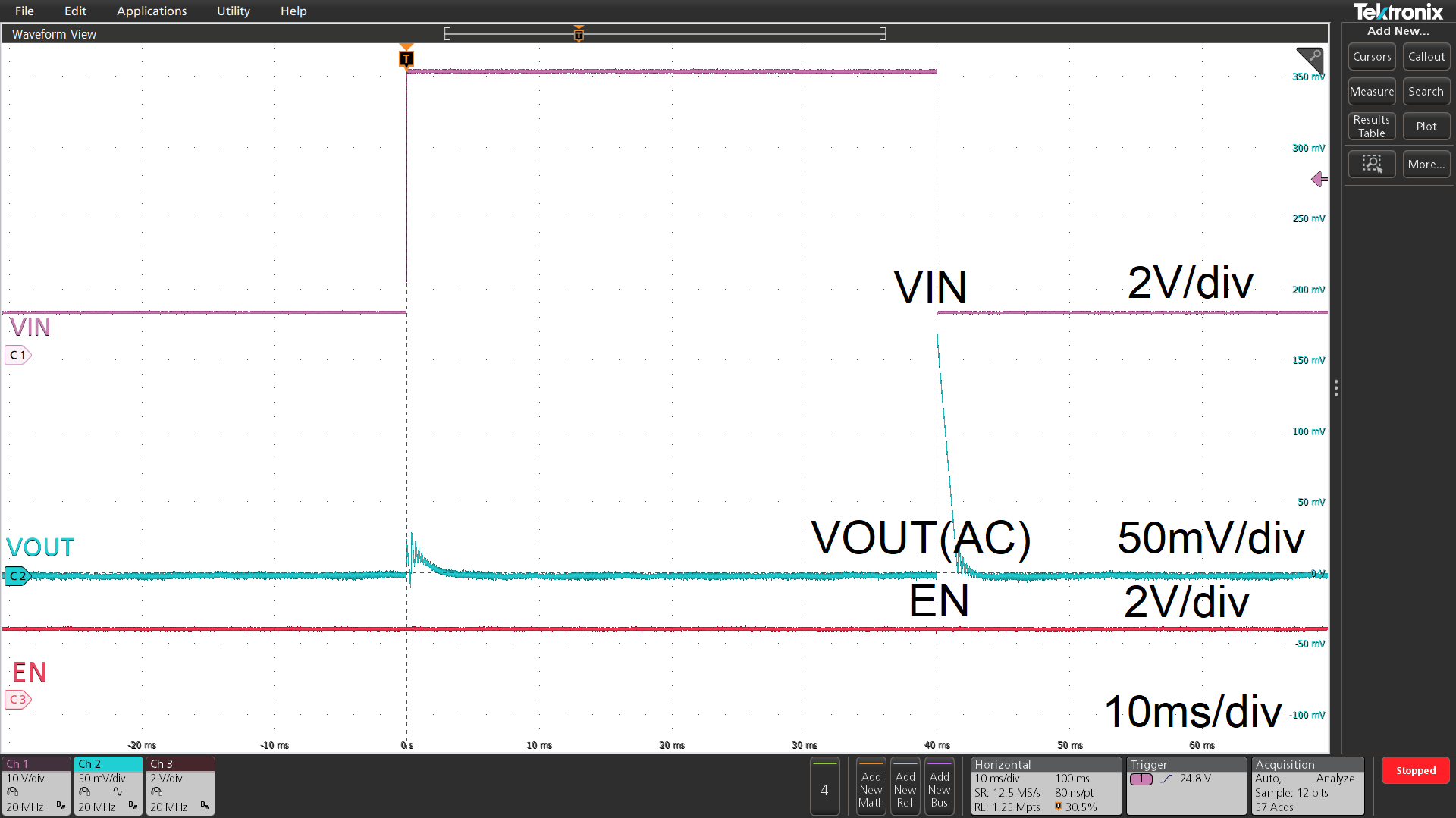The width and height of the screenshot is (1456, 818).
Task: Click the Add New Bus button
Action: pyautogui.click(x=939, y=787)
